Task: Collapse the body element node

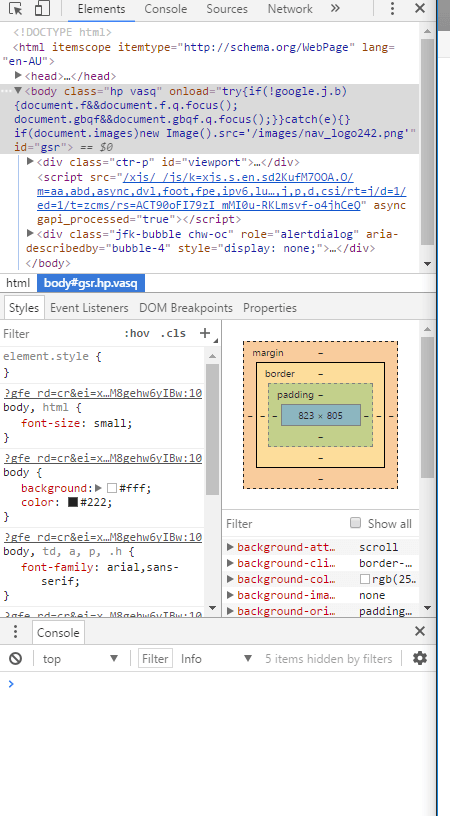Action: pyautogui.click(x=19, y=91)
